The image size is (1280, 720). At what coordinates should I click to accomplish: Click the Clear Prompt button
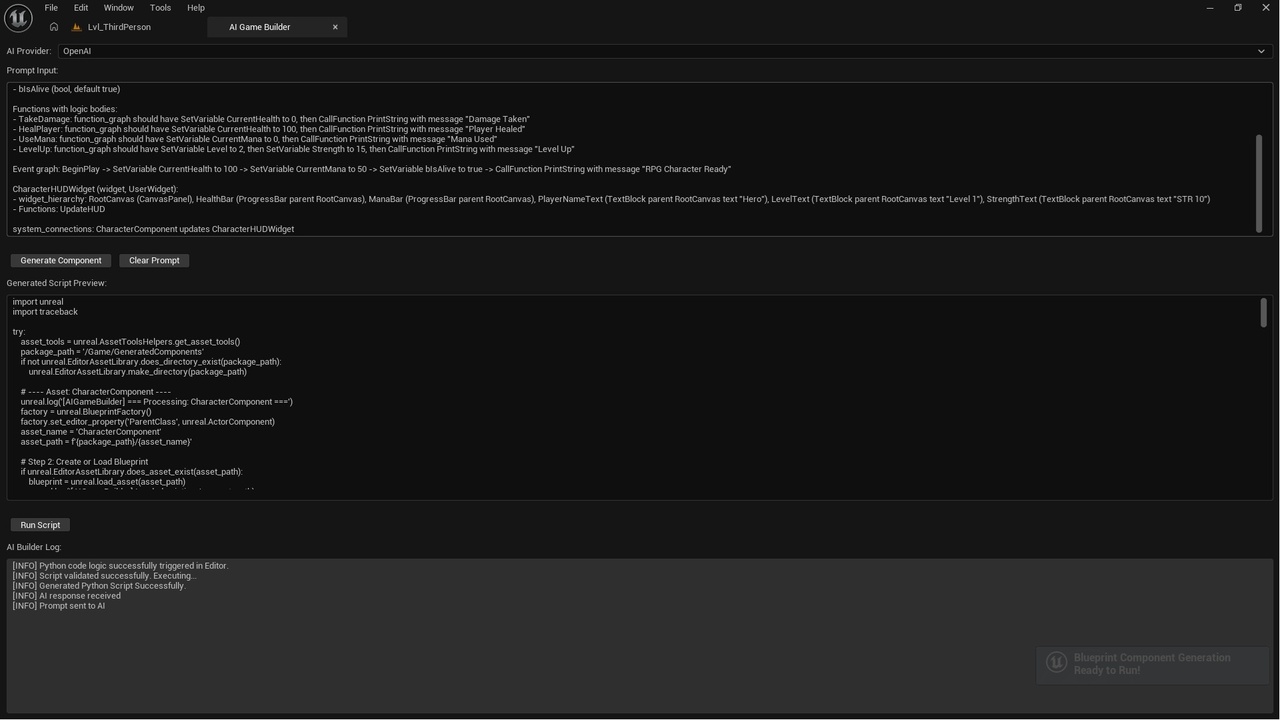[x=154, y=261]
